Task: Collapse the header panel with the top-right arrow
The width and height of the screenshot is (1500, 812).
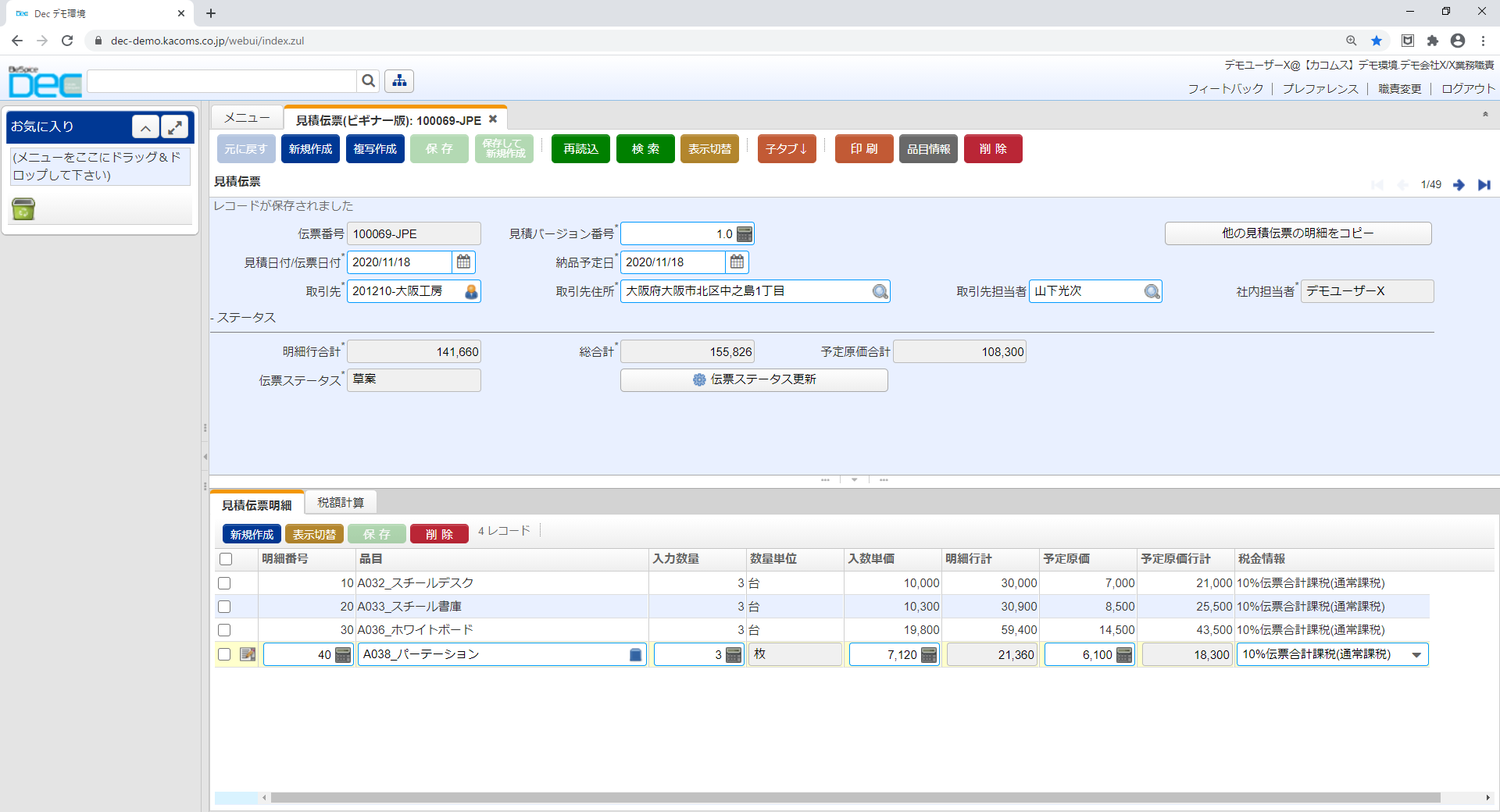Action: coord(1485,114)
